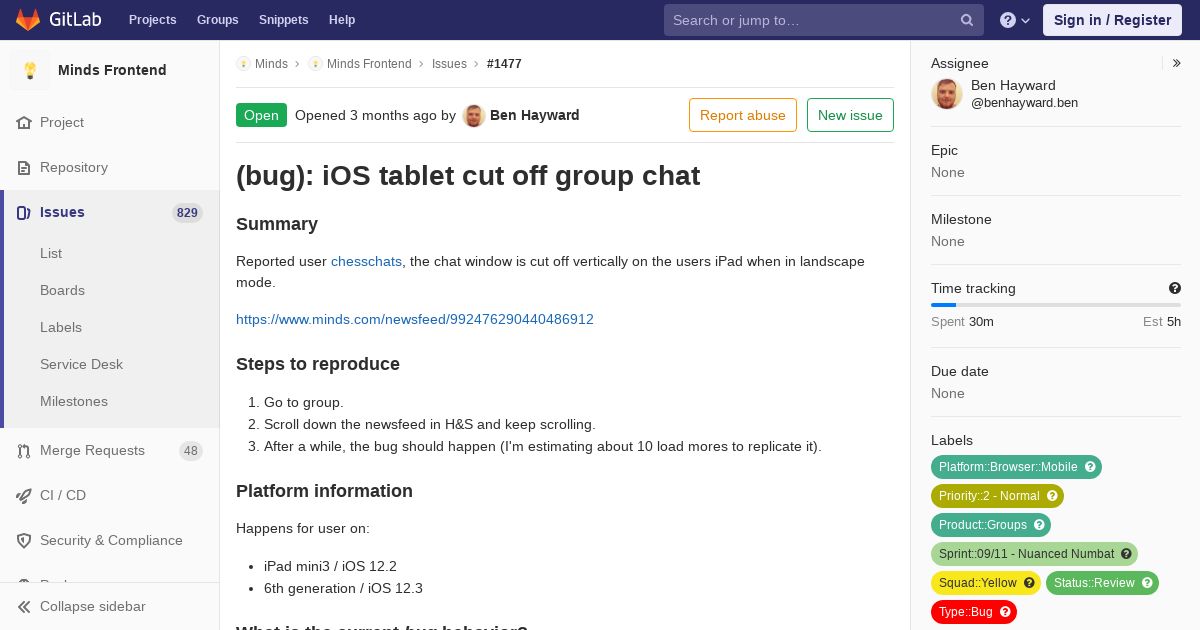Click the New issue button
Viewport: 1200px width, 630px height.
[850, 115]
